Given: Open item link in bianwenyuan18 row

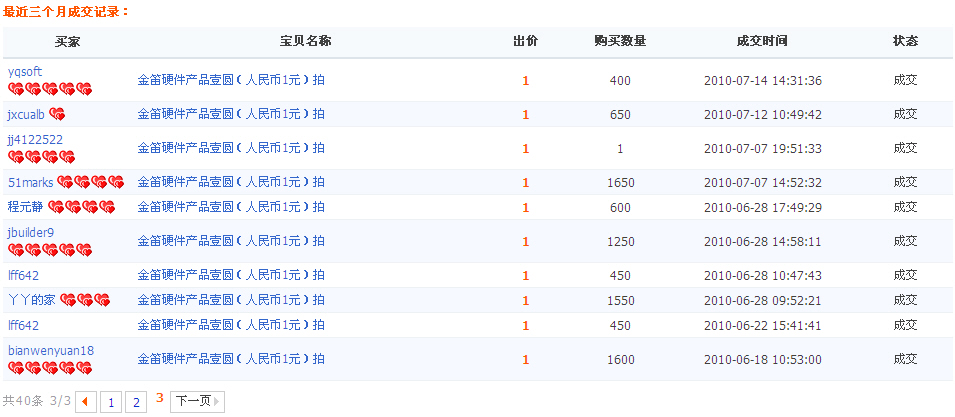Looking at the screenshot, I should click(231, 359).
